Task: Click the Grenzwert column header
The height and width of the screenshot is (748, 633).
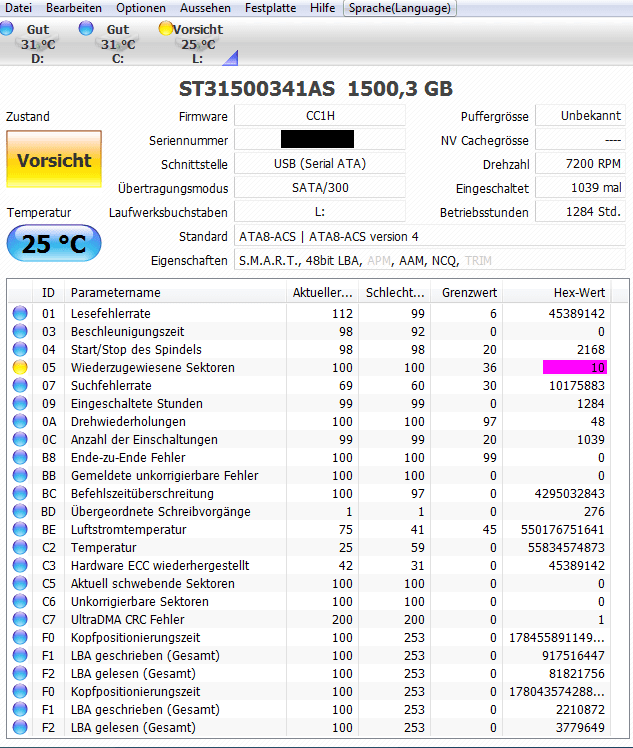Action: pos(467,292)
